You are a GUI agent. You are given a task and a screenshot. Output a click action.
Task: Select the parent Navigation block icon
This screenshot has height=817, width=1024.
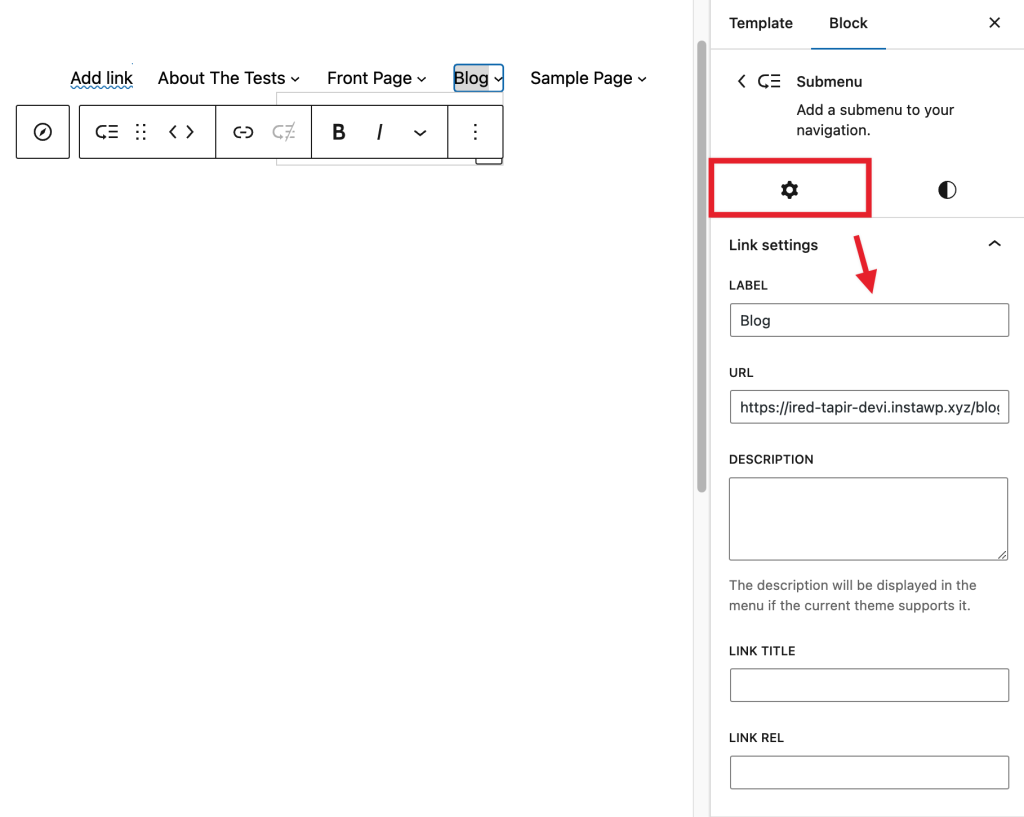42,131
